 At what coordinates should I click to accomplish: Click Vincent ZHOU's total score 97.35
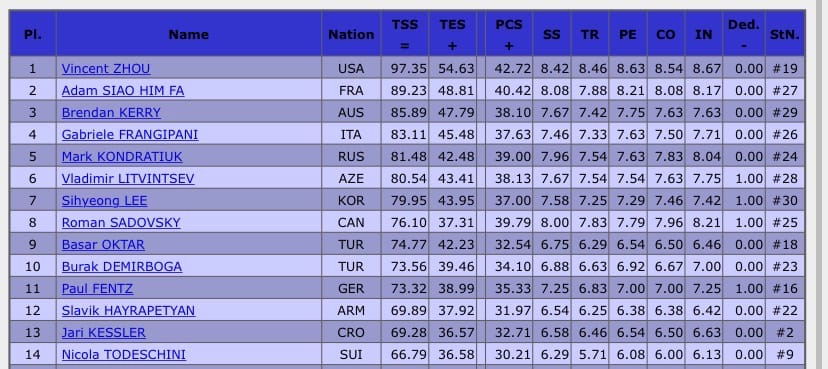[x=409, y=69]
